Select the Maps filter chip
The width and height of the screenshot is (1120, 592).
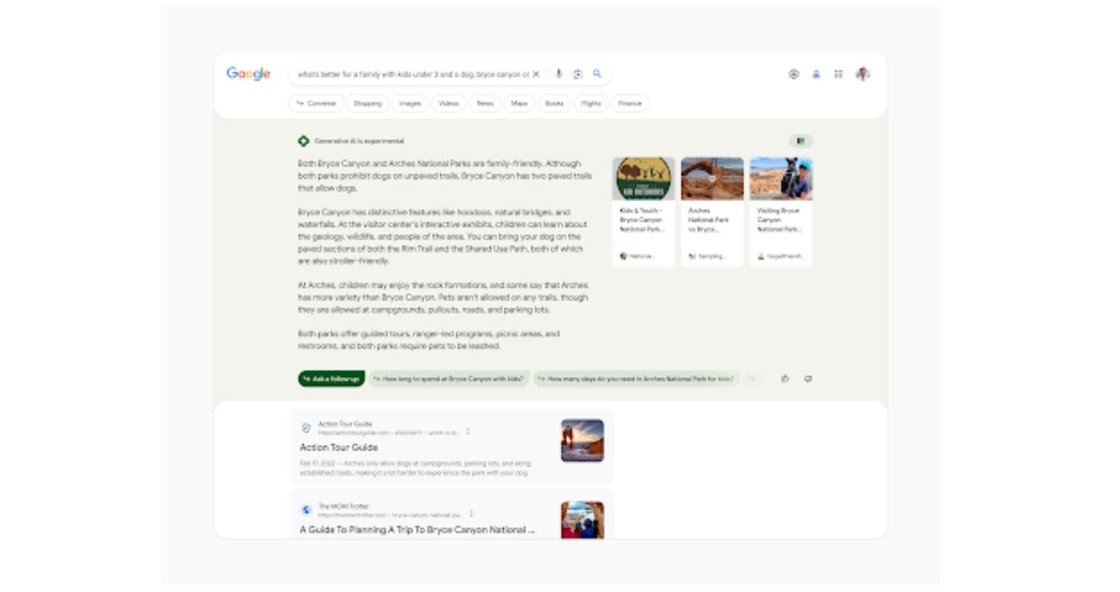(519, 103)
